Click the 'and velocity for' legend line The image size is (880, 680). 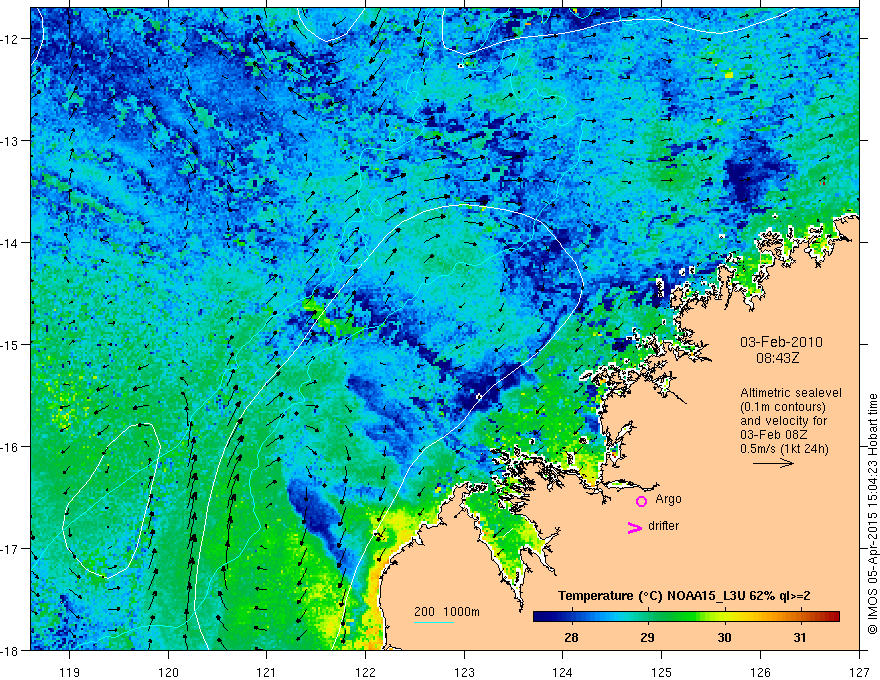pyautogui.click(x=783, y=421)
